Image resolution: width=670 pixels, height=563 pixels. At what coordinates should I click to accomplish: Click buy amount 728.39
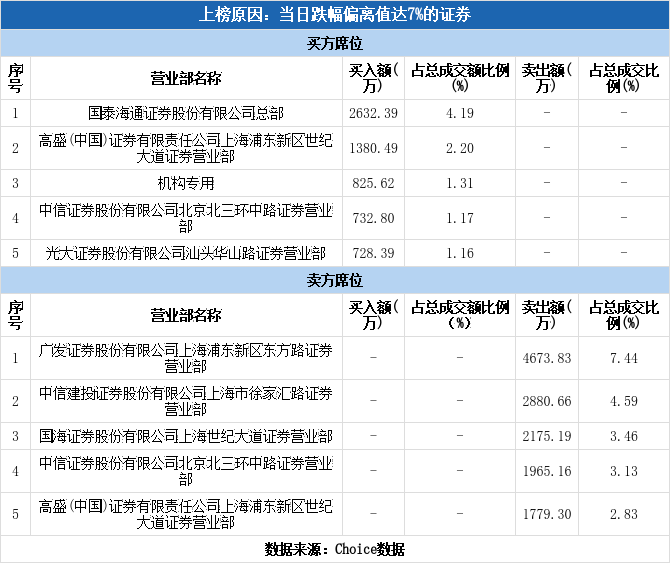point(373,253)
